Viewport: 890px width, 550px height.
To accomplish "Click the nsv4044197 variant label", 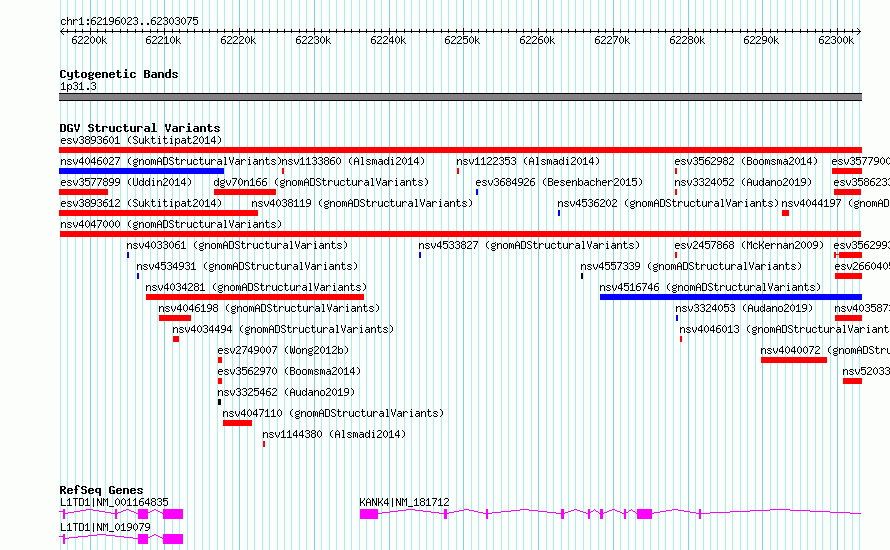I will click(x=835, y=203).
